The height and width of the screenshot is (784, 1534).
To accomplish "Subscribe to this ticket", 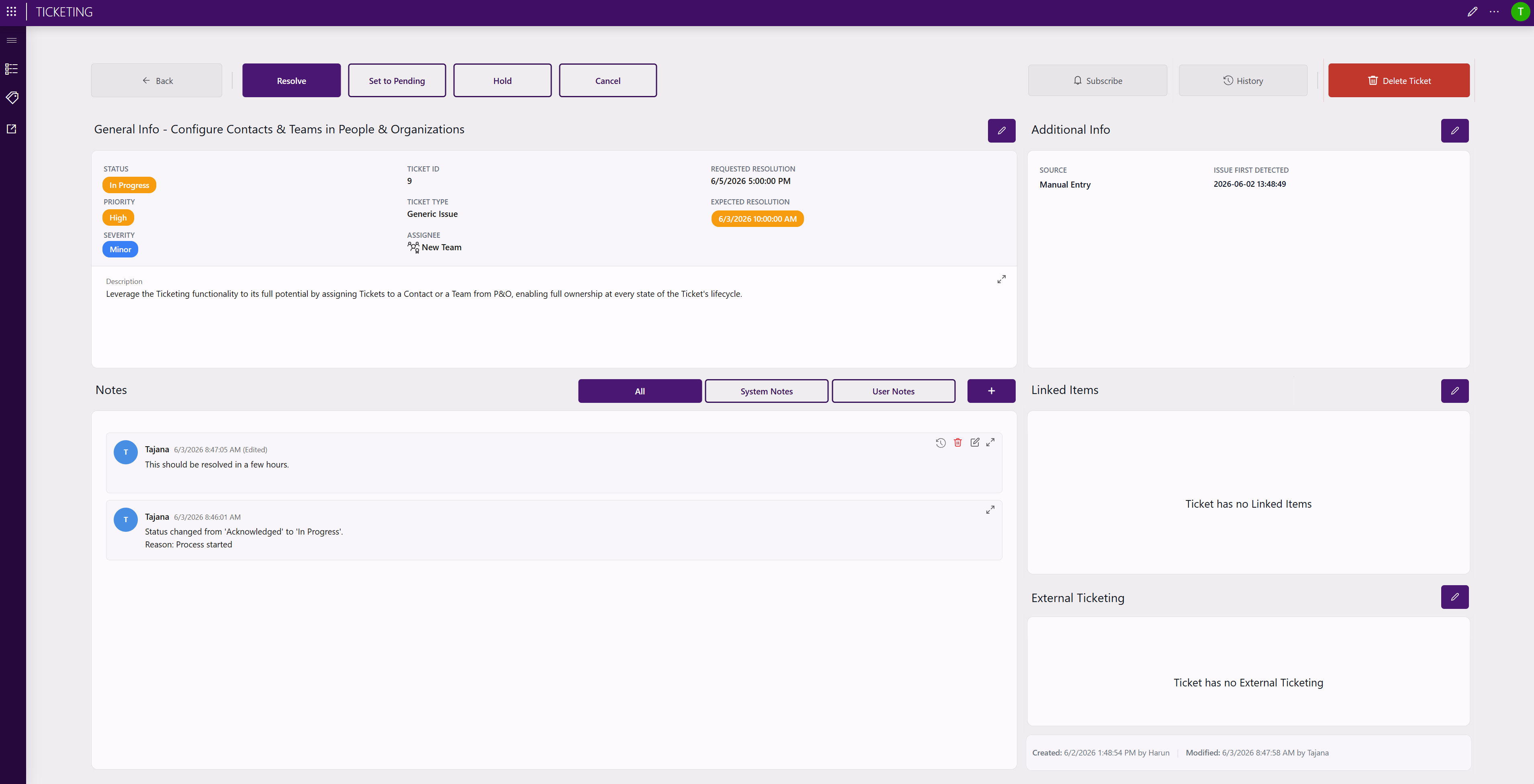I will [x=1098, y=80].
